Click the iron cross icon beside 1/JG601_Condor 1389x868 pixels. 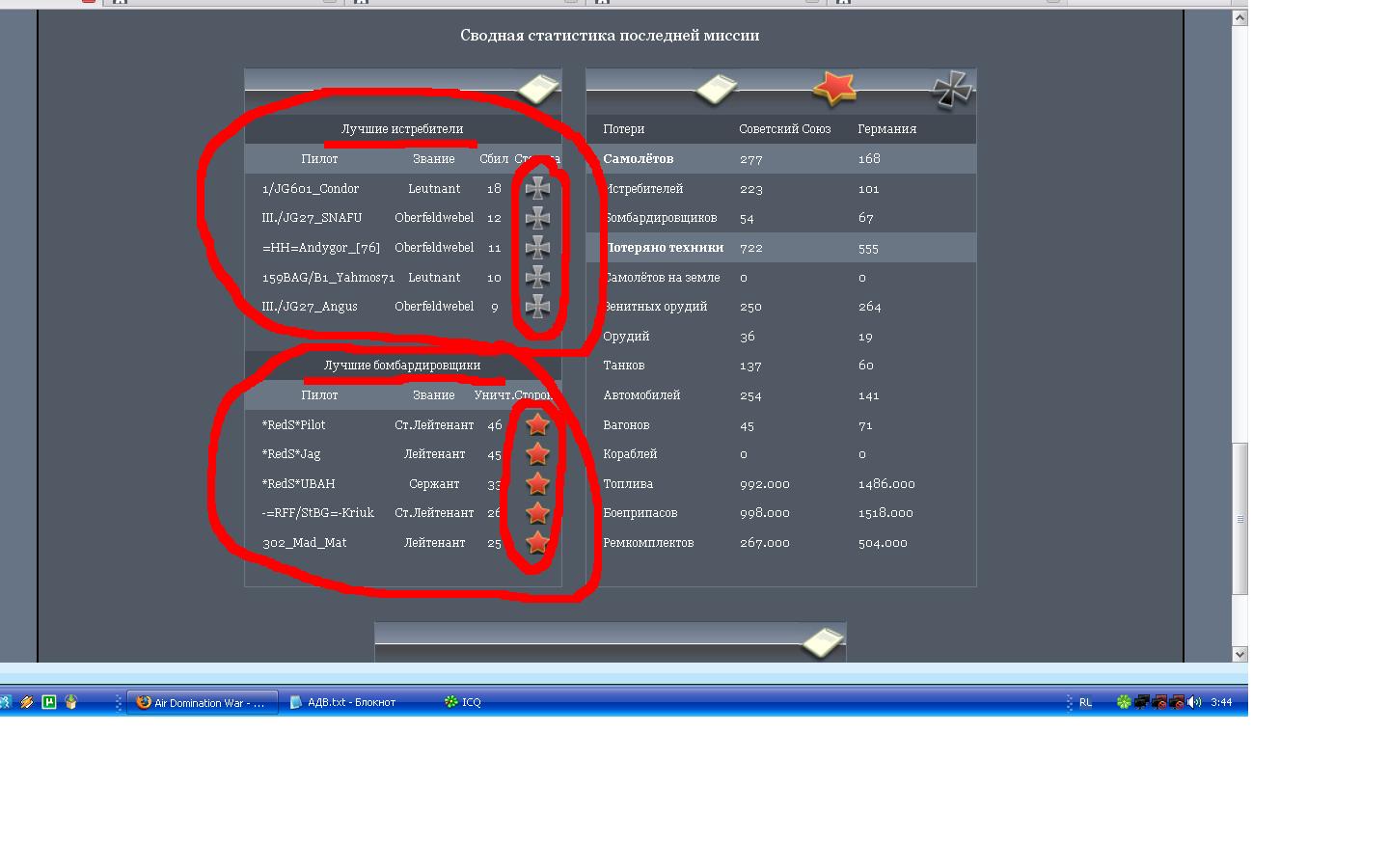point(537,188)
